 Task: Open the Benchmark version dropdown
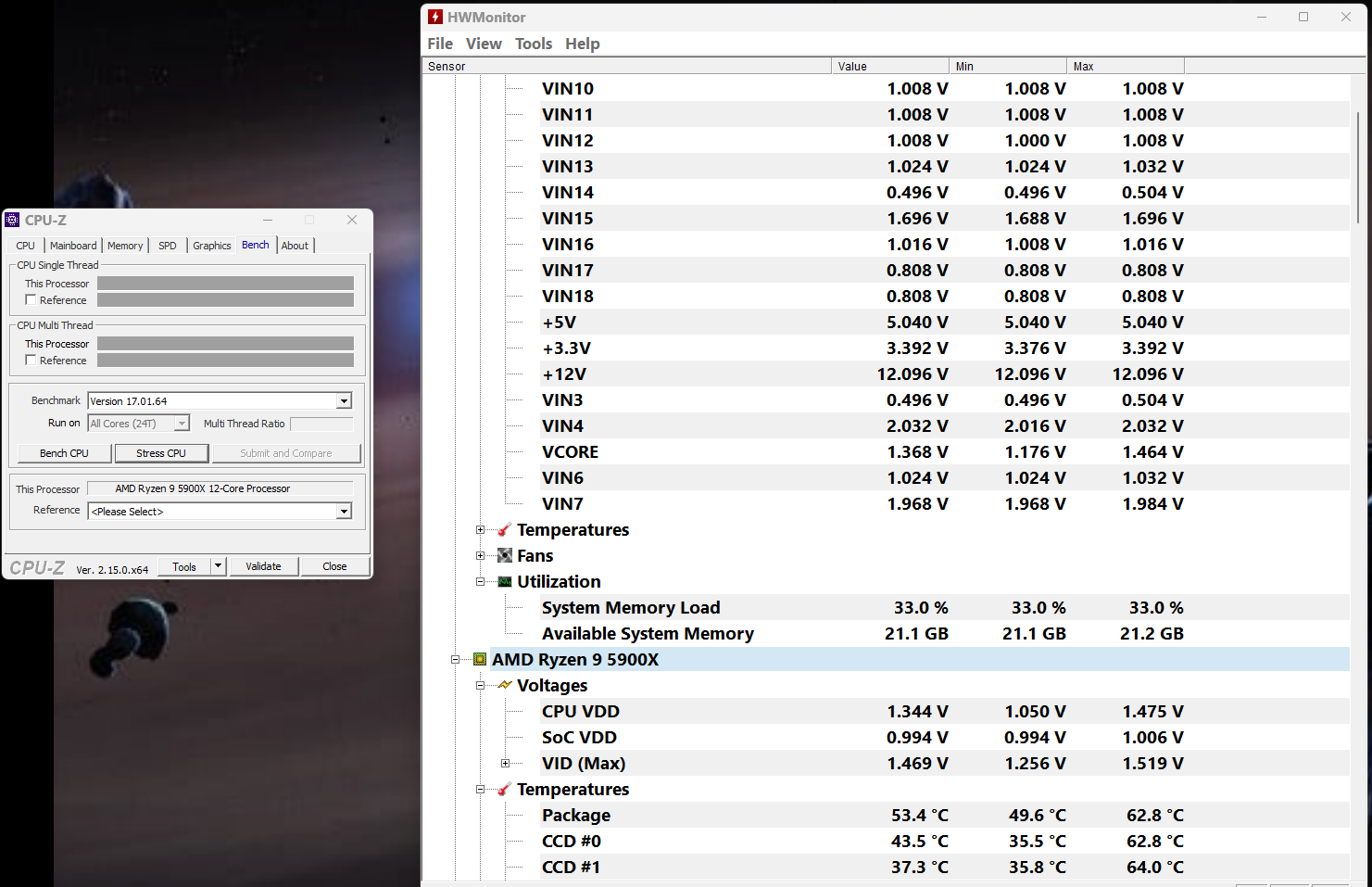click(x=344, y=401)
